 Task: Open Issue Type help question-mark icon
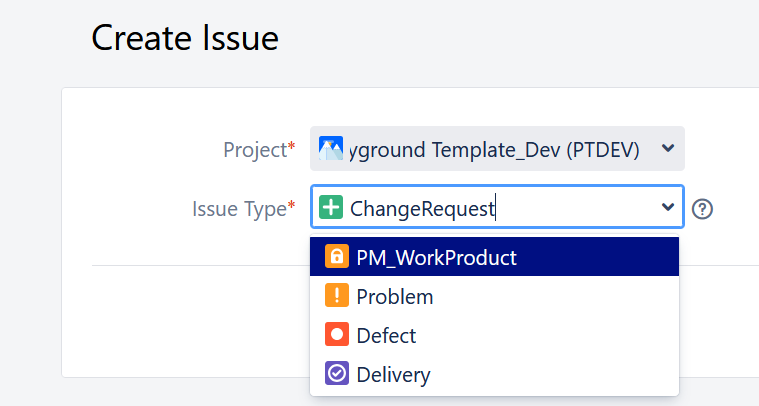pos(703,209)
